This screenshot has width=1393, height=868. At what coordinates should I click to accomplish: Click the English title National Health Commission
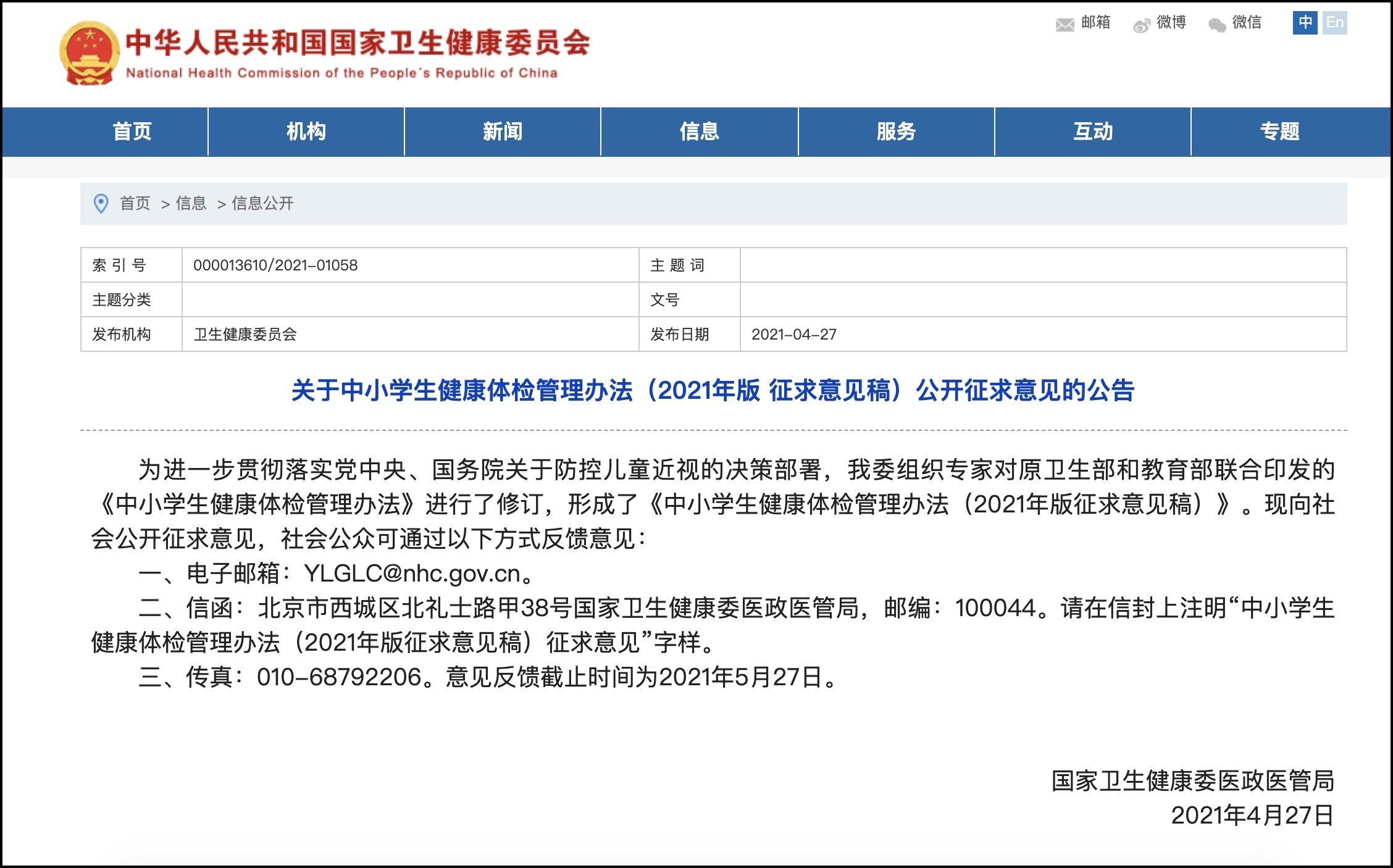(x=341, y=73)
